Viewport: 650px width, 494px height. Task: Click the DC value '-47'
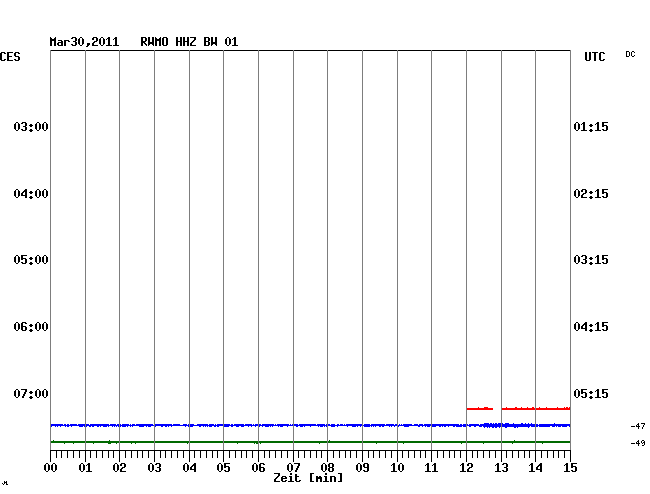(638, 426)
